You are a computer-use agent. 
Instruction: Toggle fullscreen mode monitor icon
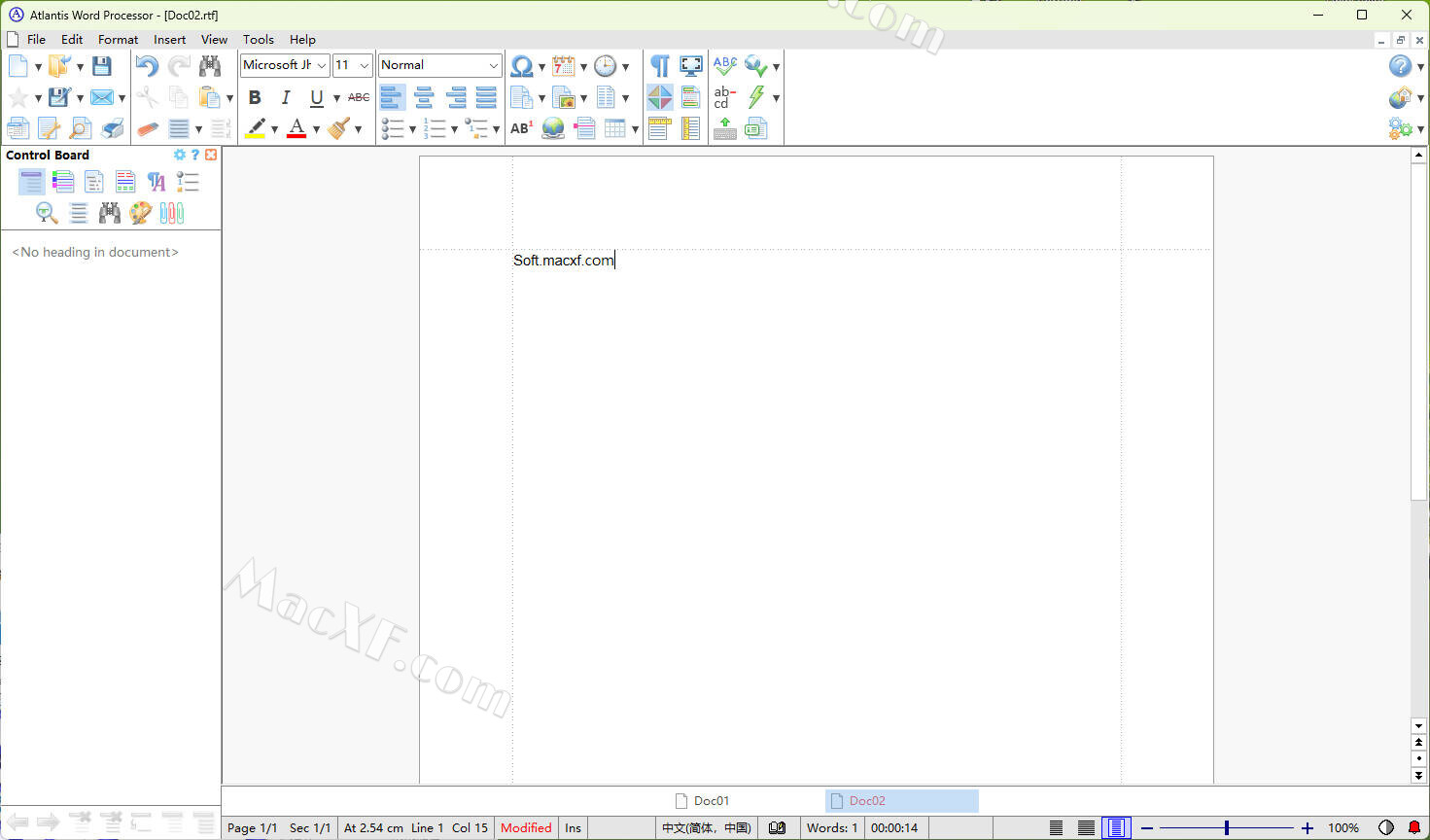(691, 66)
